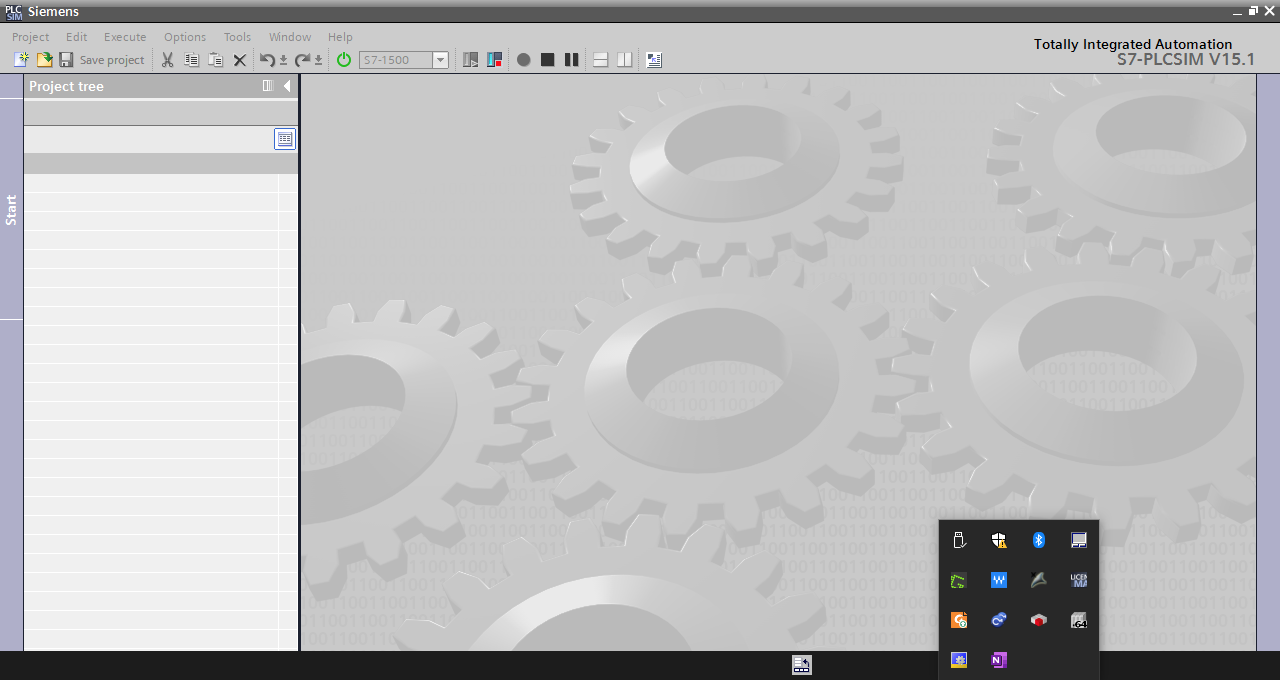The width and height of the screenshot is (1280, 680).
Task: Open the Tools menu
Action: tap(237, 37)
